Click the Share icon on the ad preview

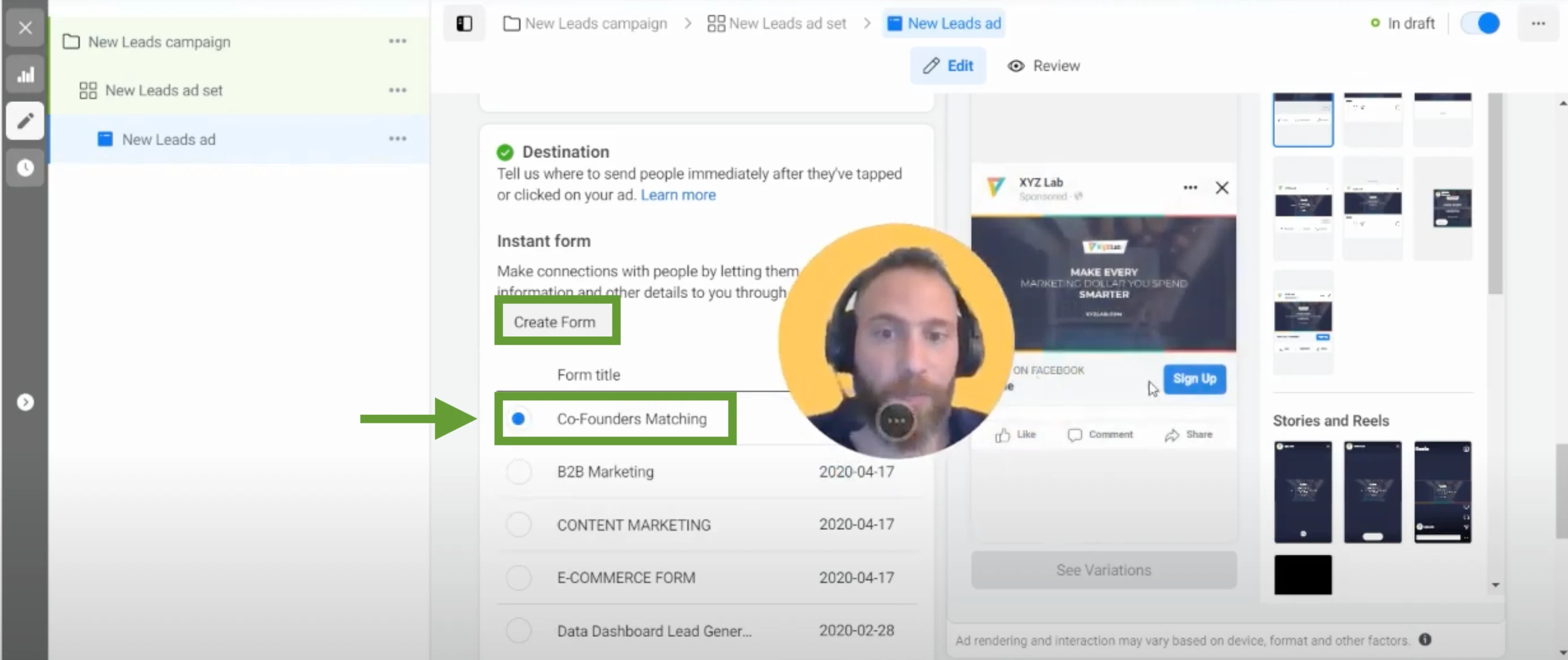[x=1172, y=434]
